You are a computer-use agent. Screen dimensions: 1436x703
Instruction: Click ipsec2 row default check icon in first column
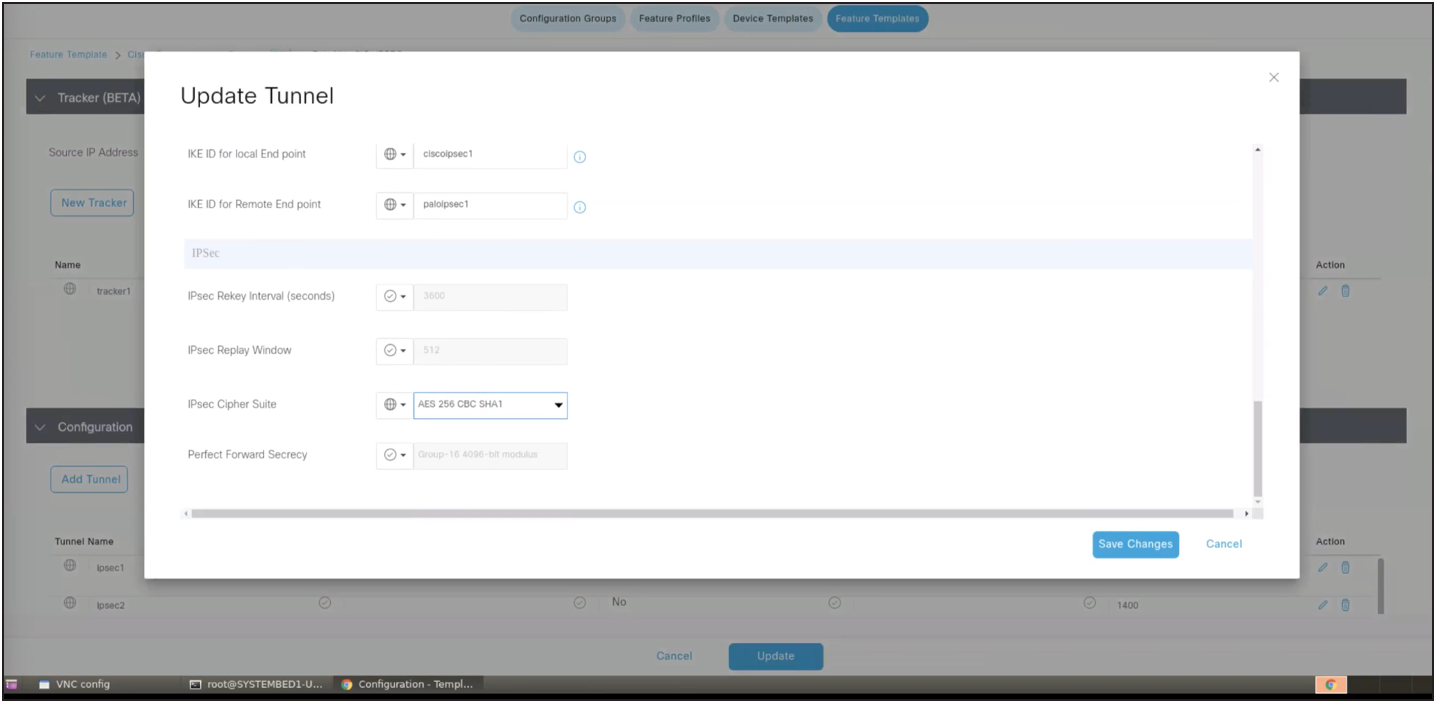(x=324, y=603)
